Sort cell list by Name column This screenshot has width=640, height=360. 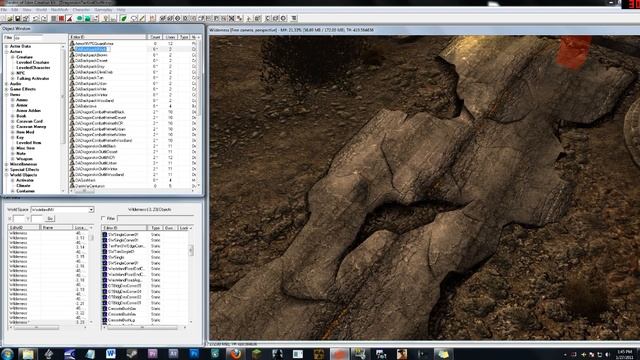(56, 228)
